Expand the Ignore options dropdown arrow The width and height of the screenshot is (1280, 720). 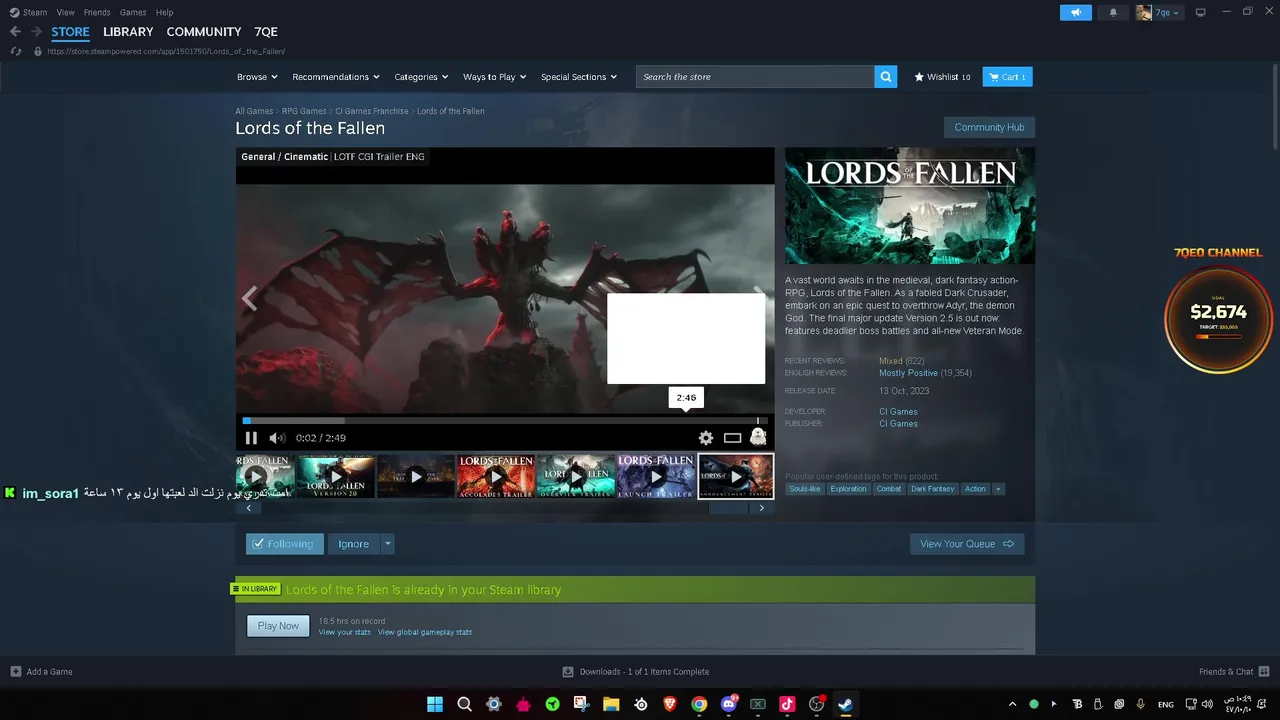tap(388, 544)
